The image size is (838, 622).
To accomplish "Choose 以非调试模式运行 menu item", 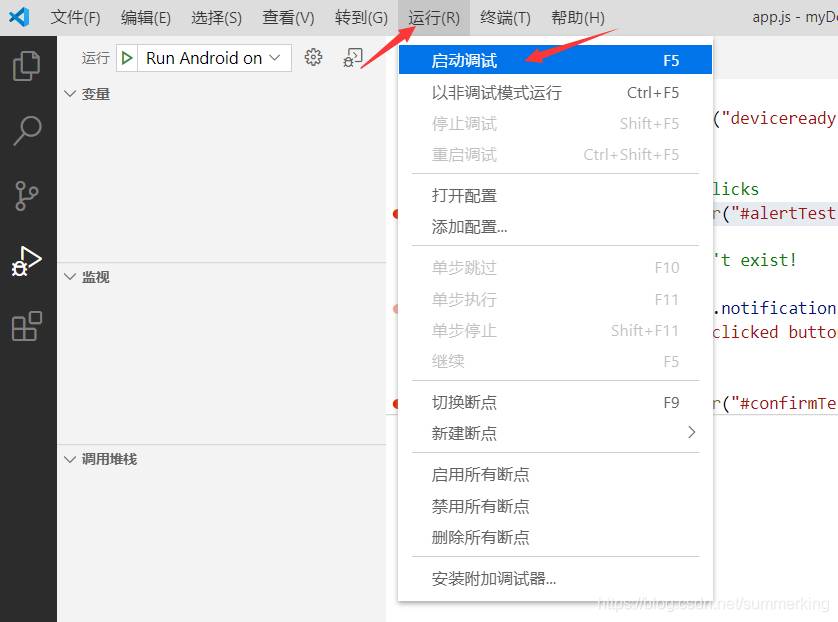I will click(x=555, y=92).
